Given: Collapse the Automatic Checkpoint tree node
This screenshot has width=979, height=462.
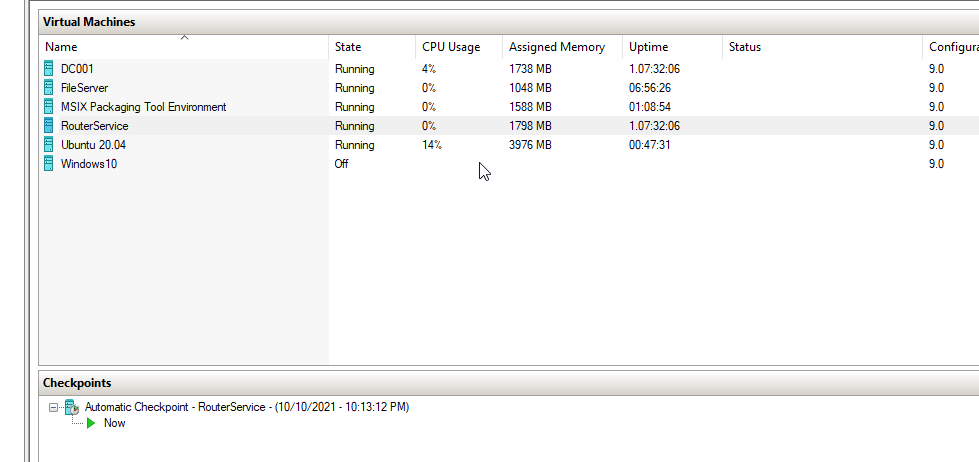Looking at the screenshot, I should click(x=54, y=407).
